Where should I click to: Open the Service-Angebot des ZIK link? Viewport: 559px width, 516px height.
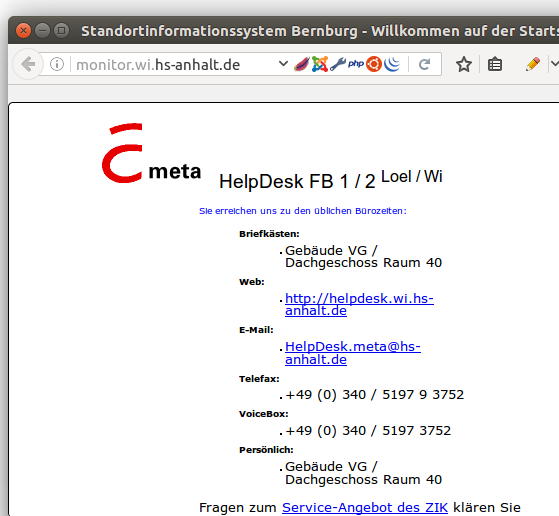tap(365, 507)
